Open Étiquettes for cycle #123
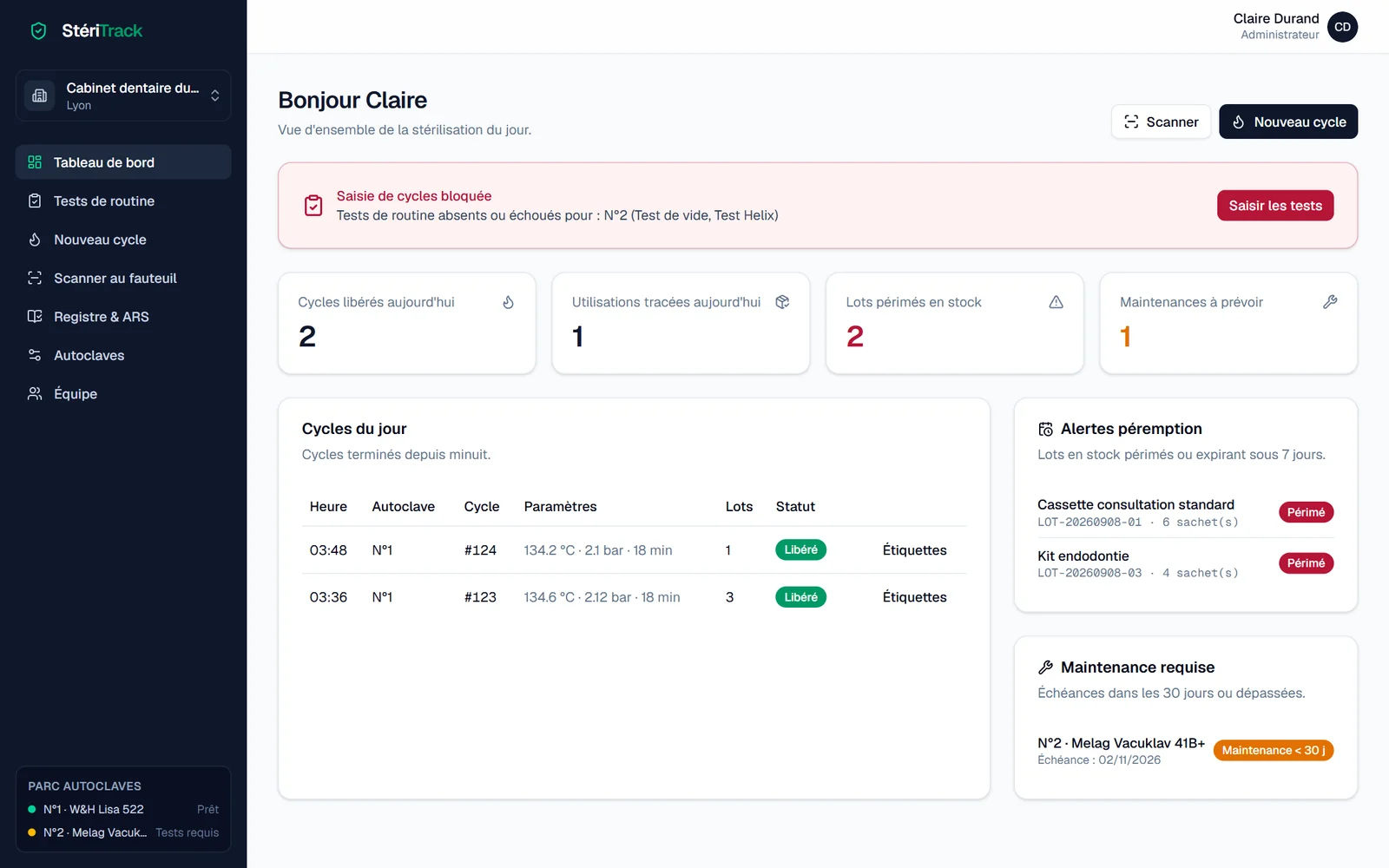This screenshot has width=1389, height=868. click(914, 597)
